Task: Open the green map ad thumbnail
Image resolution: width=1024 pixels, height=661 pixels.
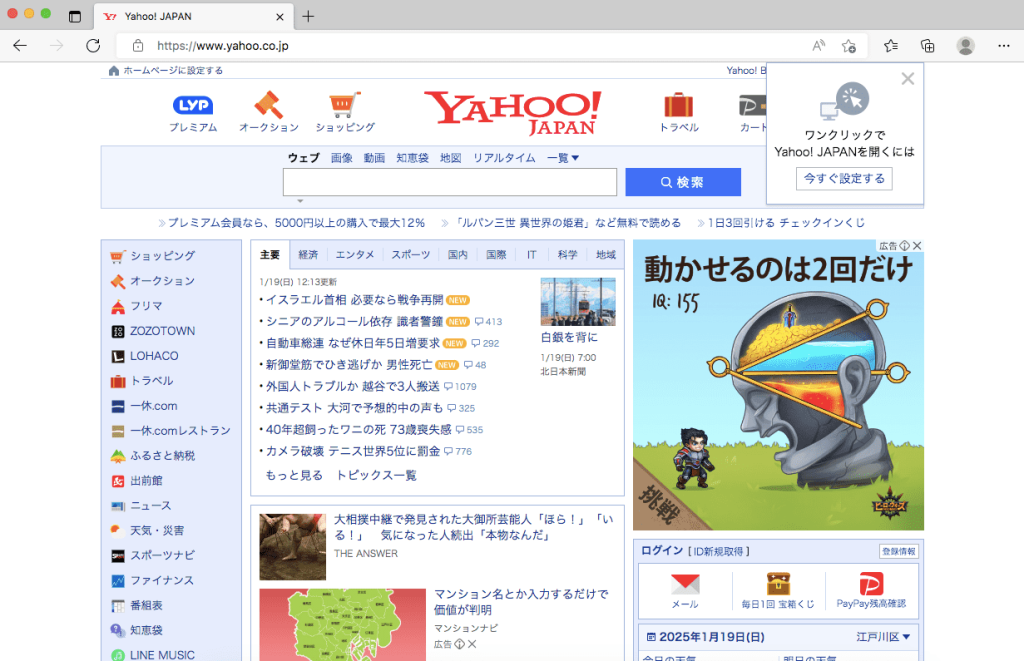Action: (342, 625)
